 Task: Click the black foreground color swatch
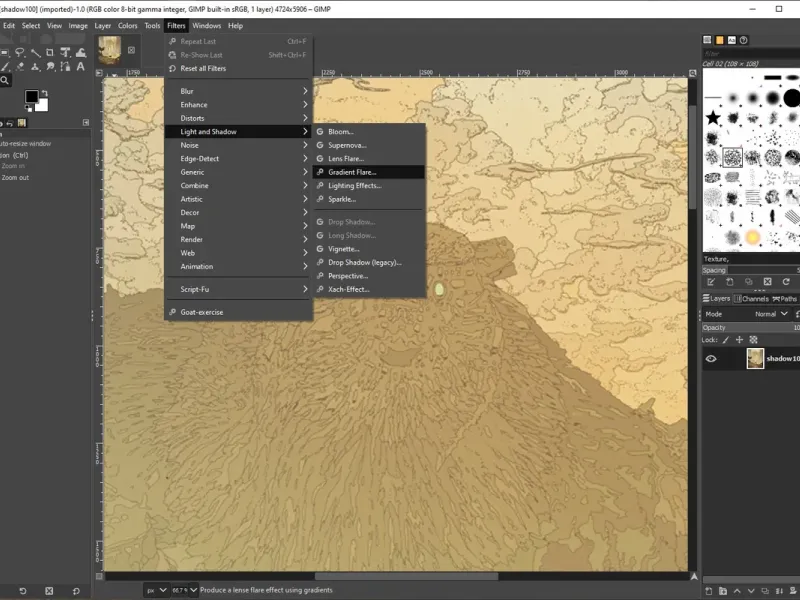click(x=31, y=97)
